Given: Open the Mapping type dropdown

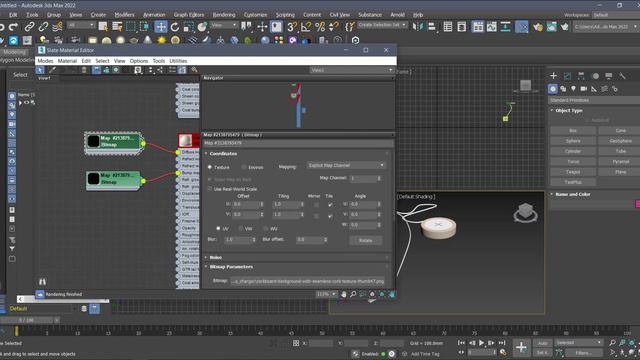Looking at the screenshot, I should 346,165.
